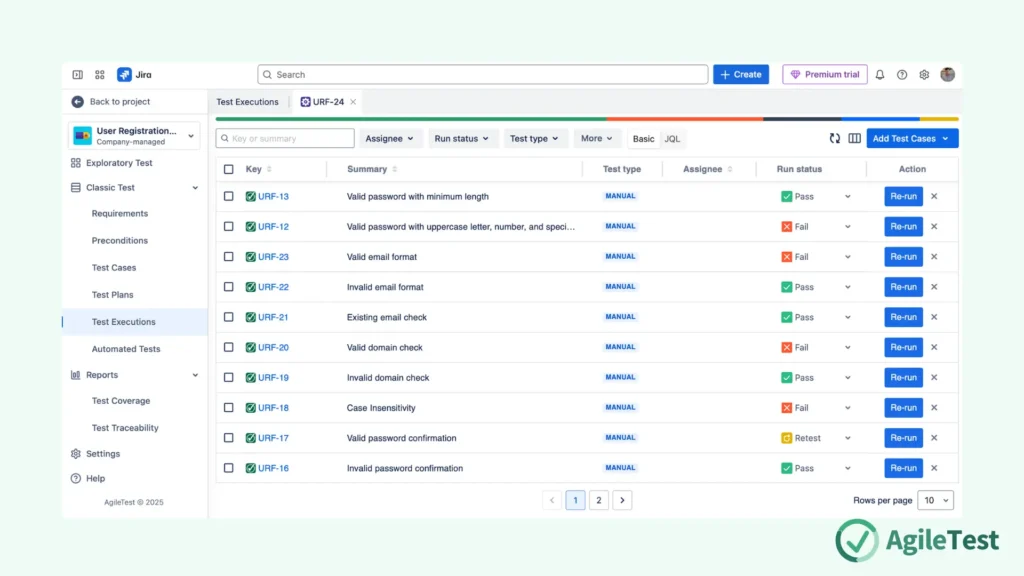1024x576 pixels.
Task: Open the URF-22 issue link
Action: point(273,287)
